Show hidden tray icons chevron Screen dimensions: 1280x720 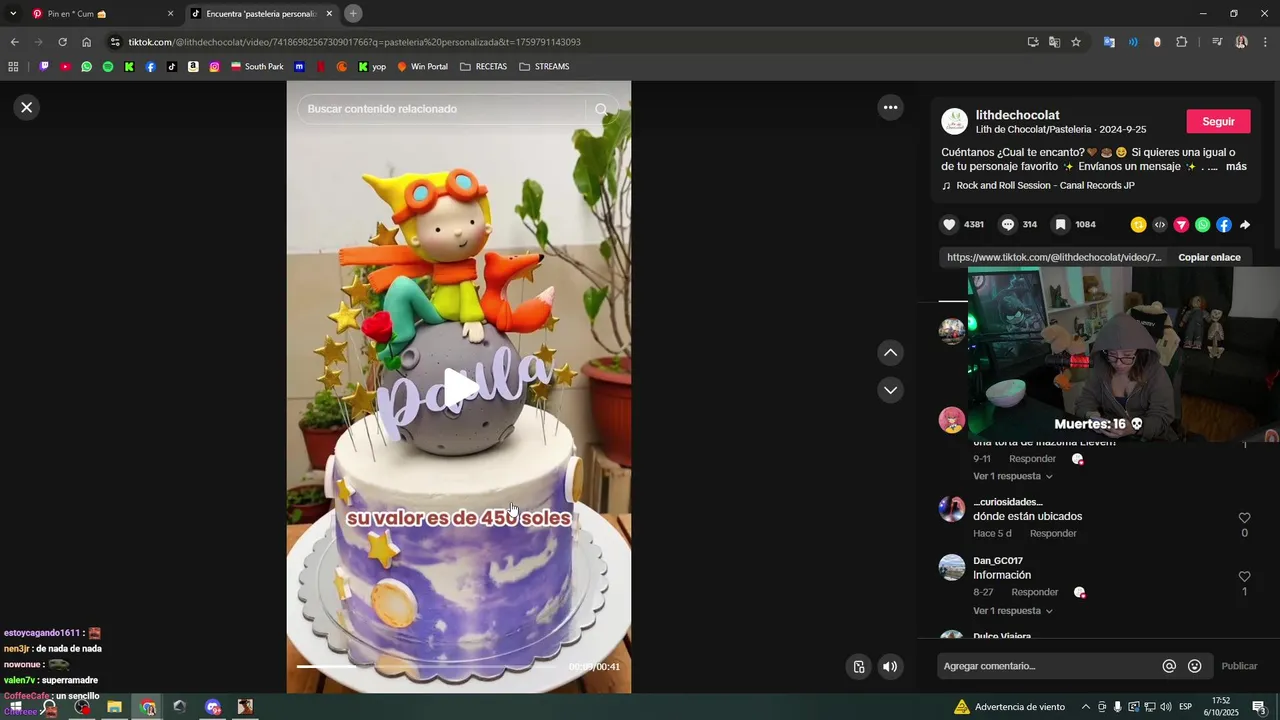pos(1085,707)
